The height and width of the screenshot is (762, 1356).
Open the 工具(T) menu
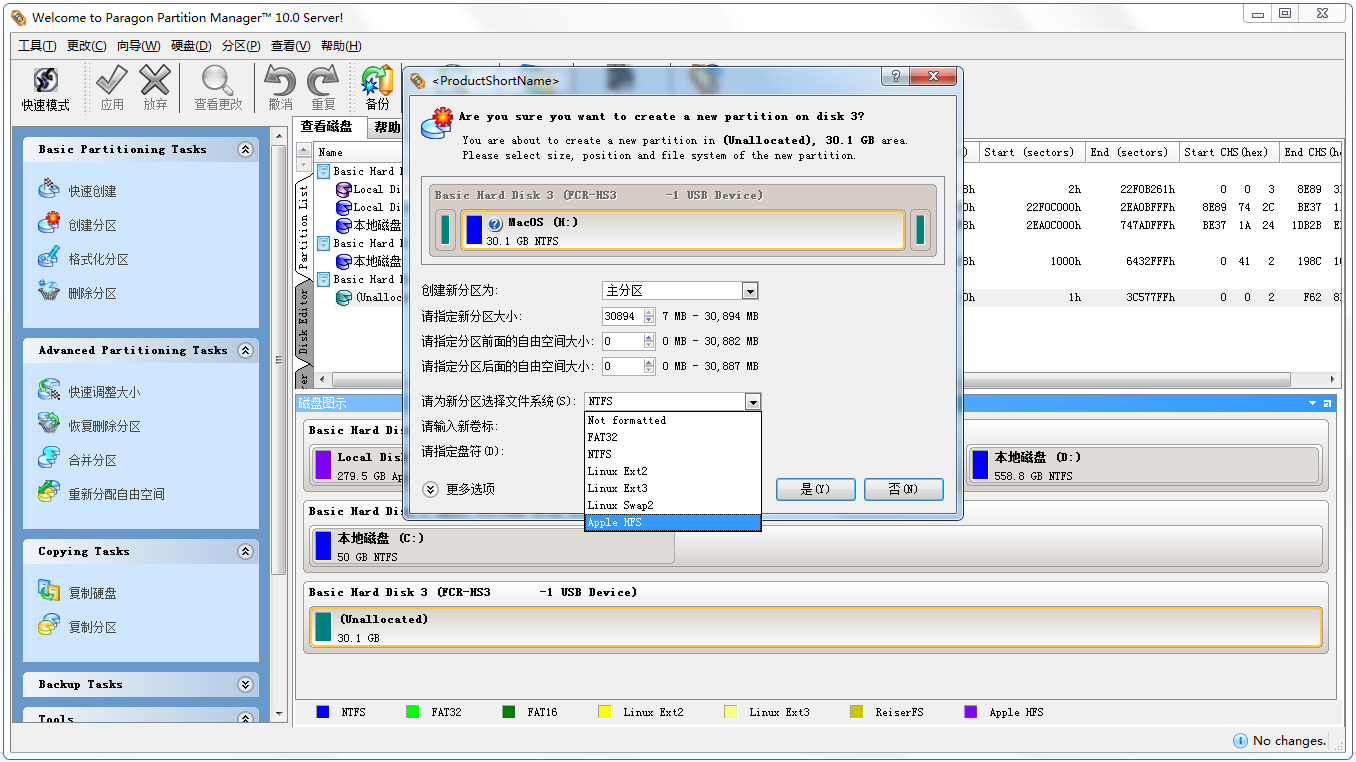pos(37,46)
